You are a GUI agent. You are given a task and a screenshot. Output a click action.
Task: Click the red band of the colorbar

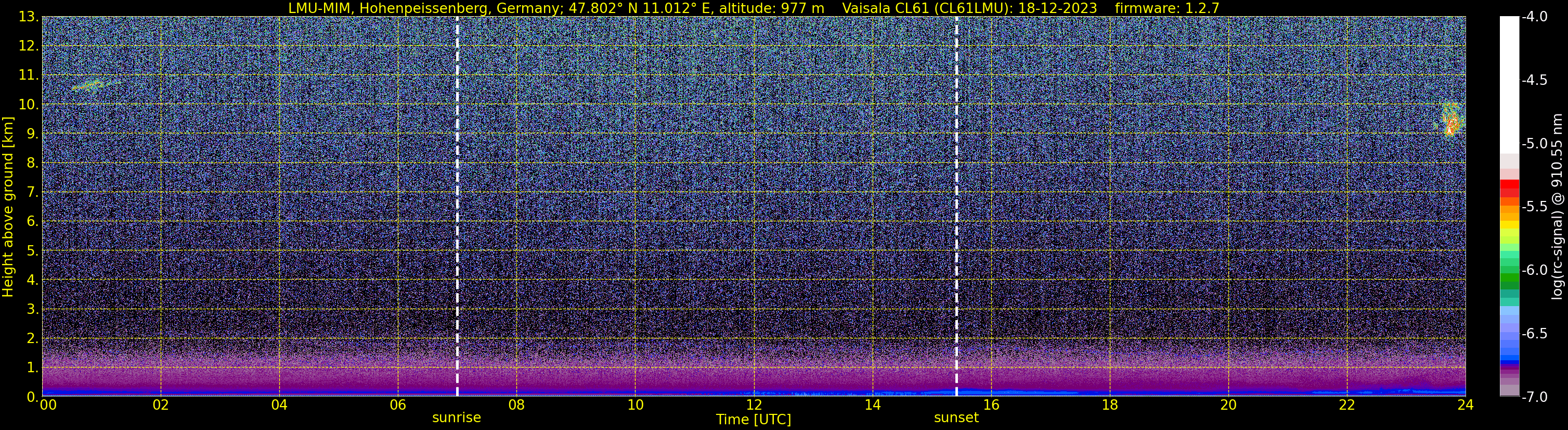point(1510,188)
